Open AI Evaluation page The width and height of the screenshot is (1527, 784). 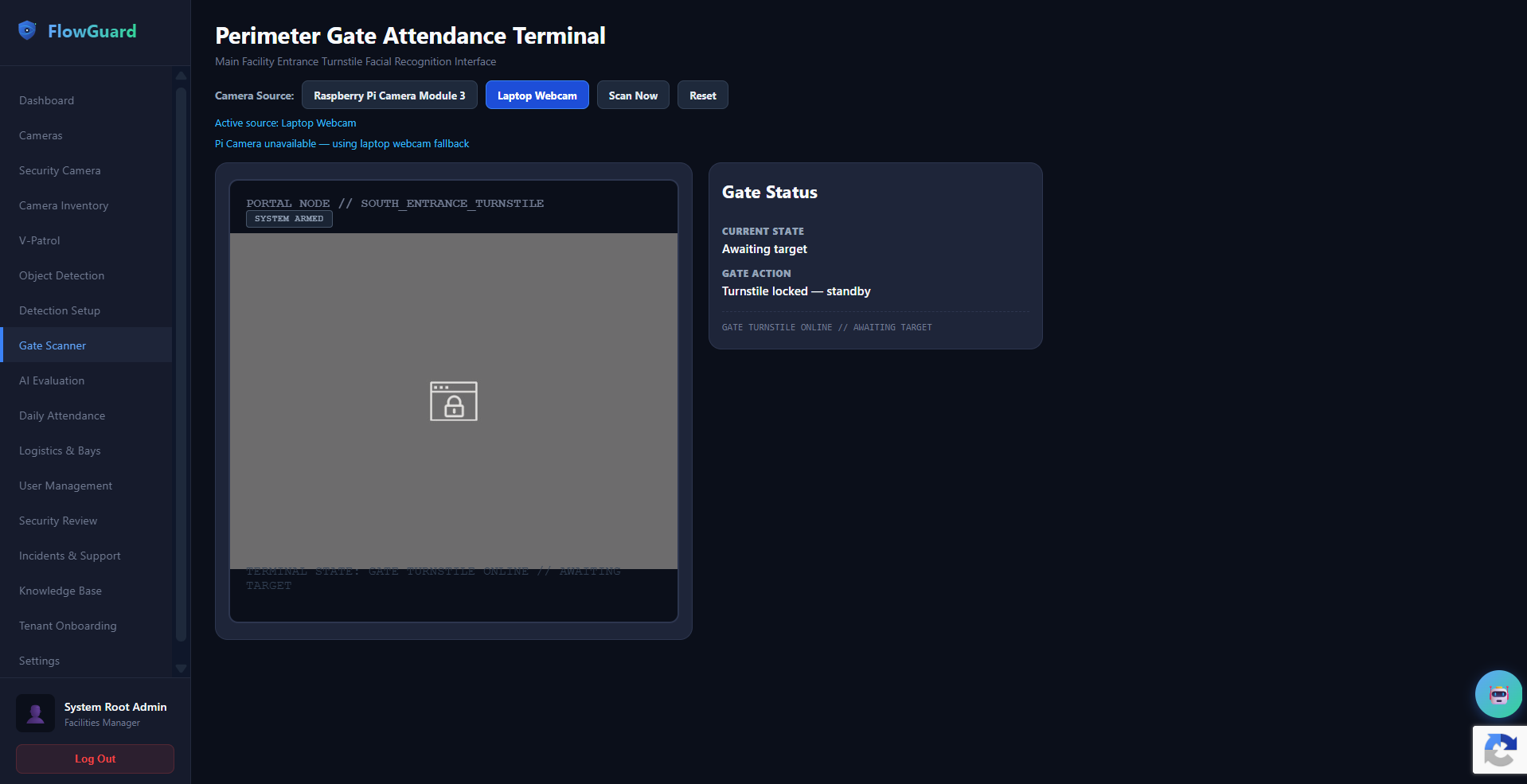point(86,380)
